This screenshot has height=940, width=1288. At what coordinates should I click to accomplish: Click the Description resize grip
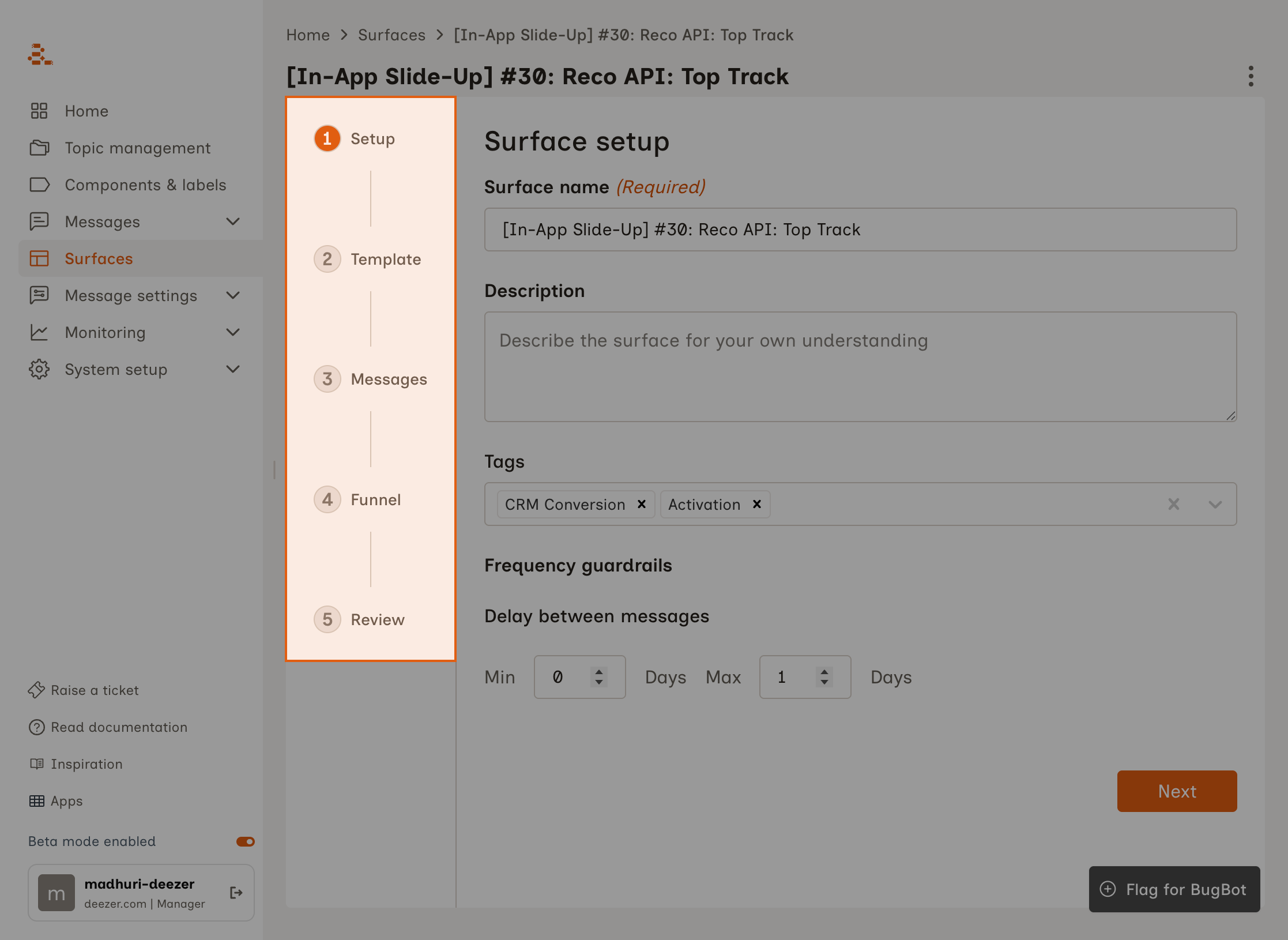tap(1230, 415)
